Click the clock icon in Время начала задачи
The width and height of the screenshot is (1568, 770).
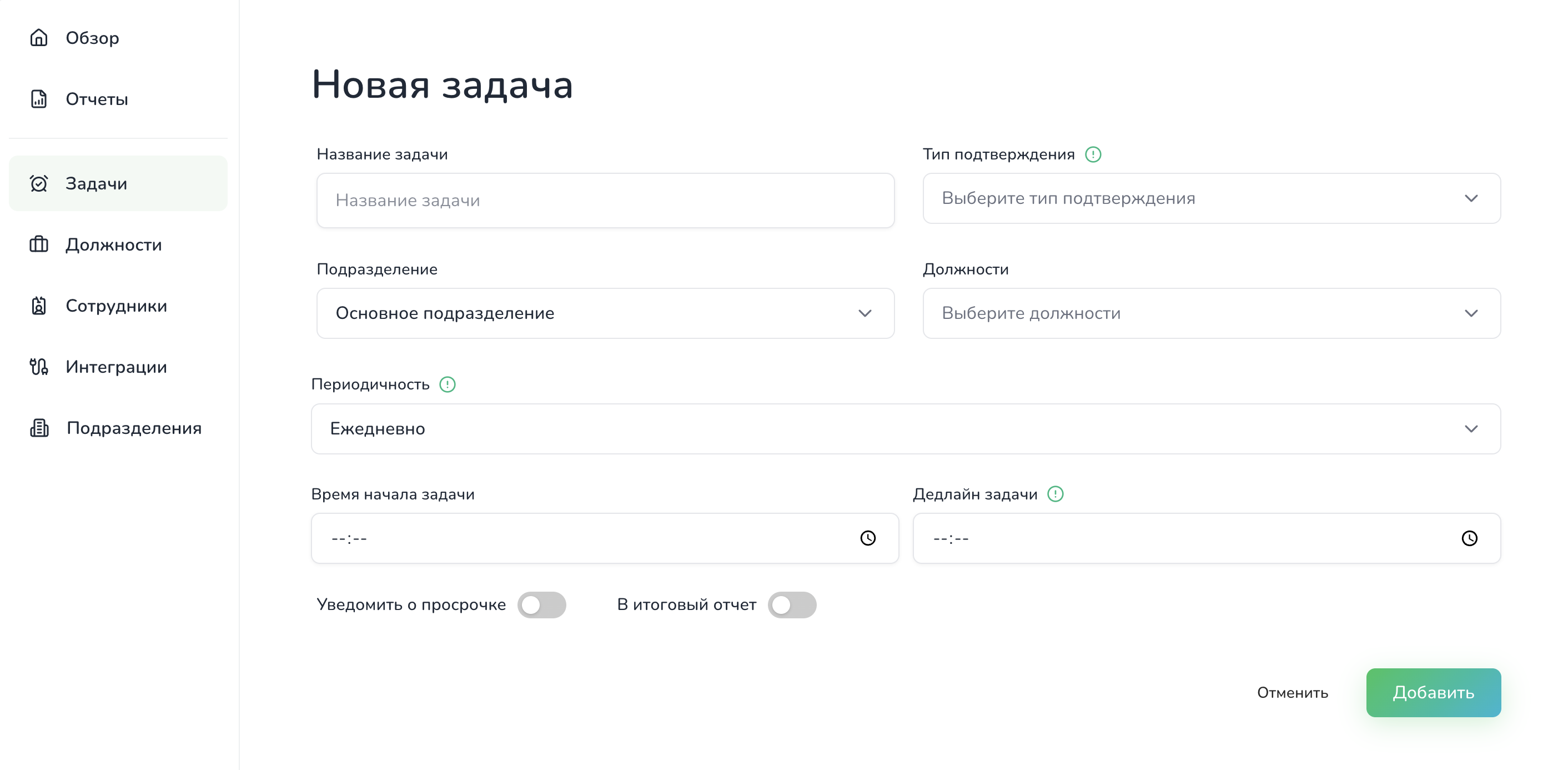pos(868,538)
